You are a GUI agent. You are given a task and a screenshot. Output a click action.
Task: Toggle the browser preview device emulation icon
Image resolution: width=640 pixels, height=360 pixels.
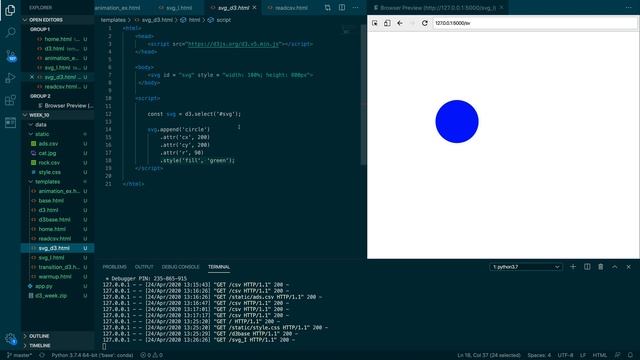[387, 23]
